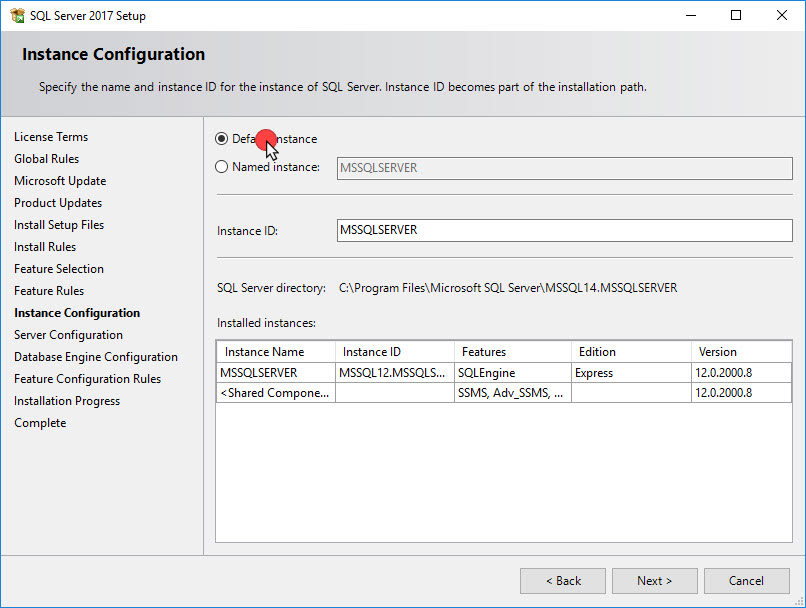806x608 pixels.
Task: Click the Instance Configuration step in sidebar
Action: pyautogui.click(x=77, y=313)
